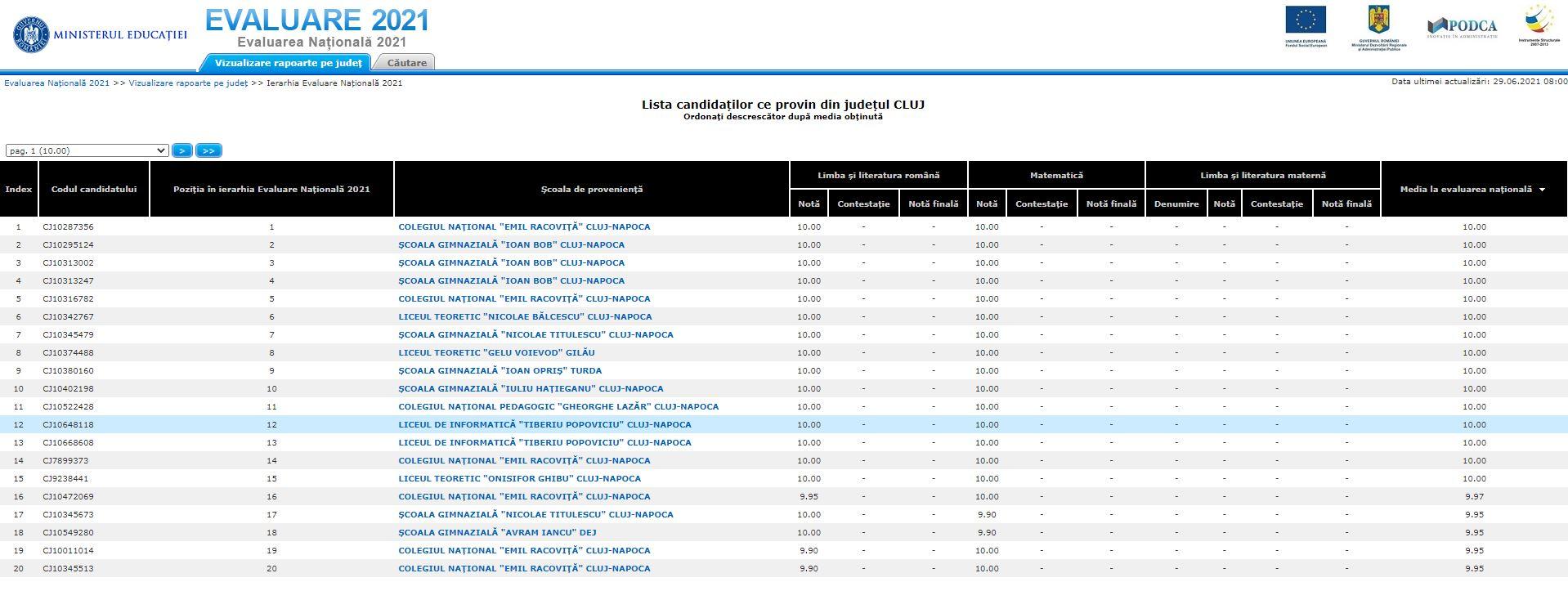Open school link in row with code CJ10472069

pos(524,496)
